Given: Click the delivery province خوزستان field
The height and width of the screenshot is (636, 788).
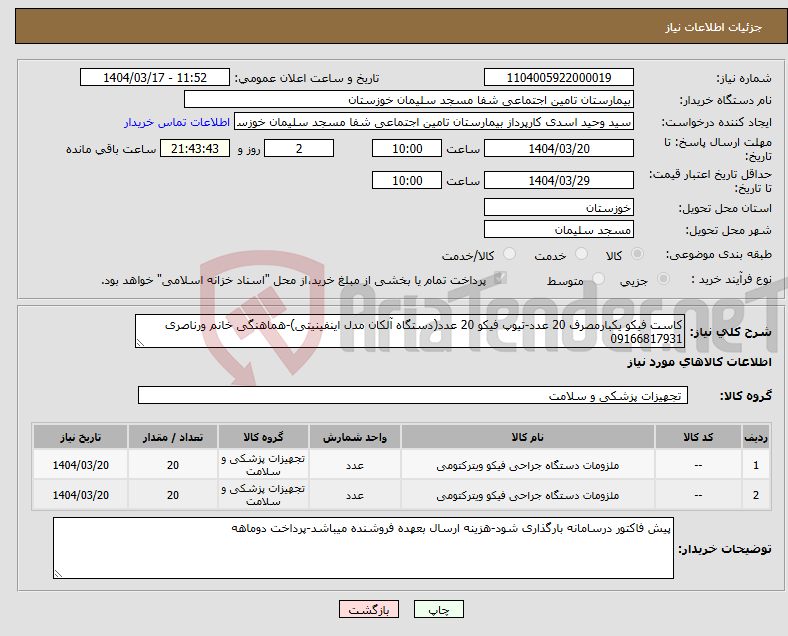Looking at the screenshot, I should (x=559, y=207).
